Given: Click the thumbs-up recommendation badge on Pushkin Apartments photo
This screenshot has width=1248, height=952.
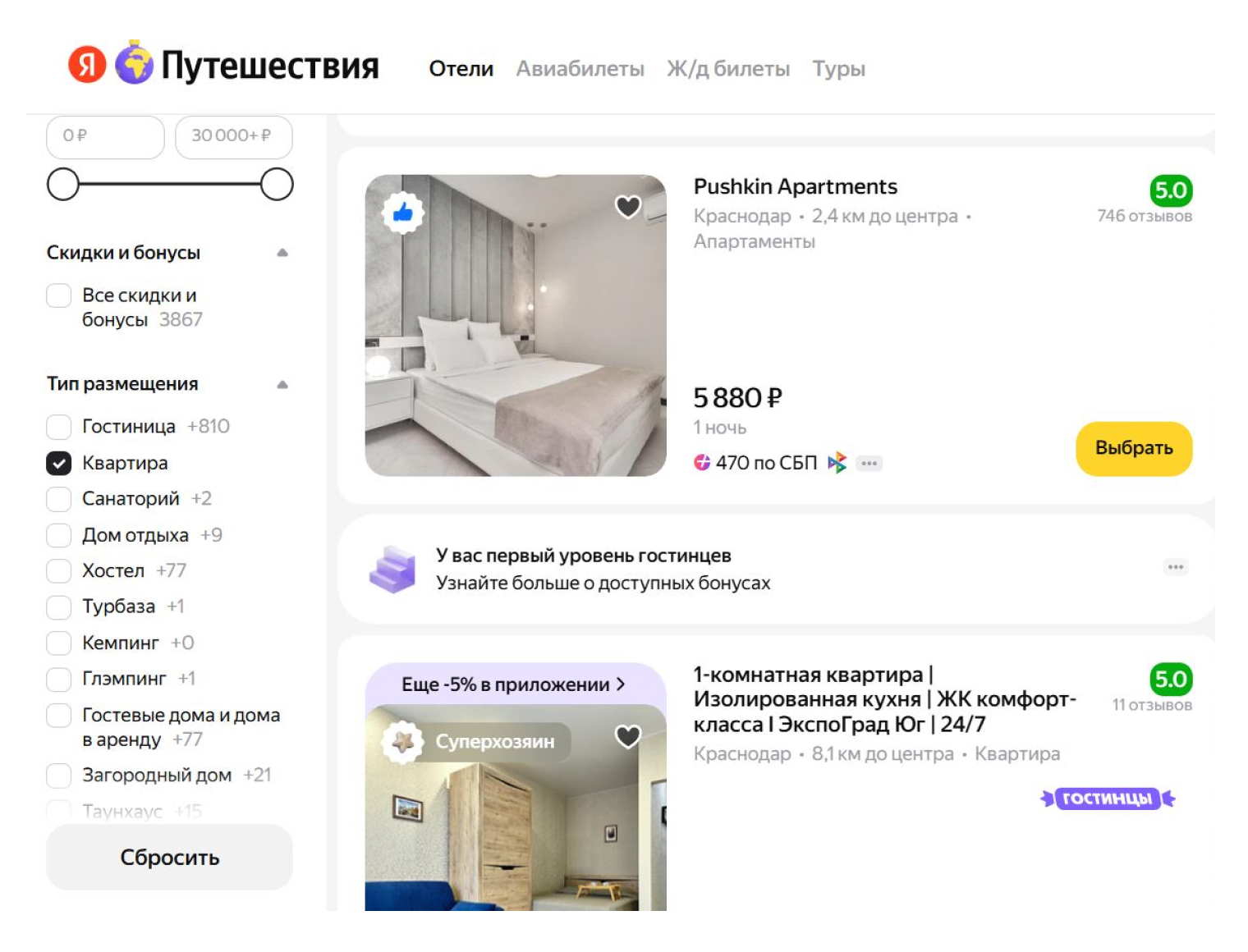Looking at the screenshot, I should coord(401,213).
